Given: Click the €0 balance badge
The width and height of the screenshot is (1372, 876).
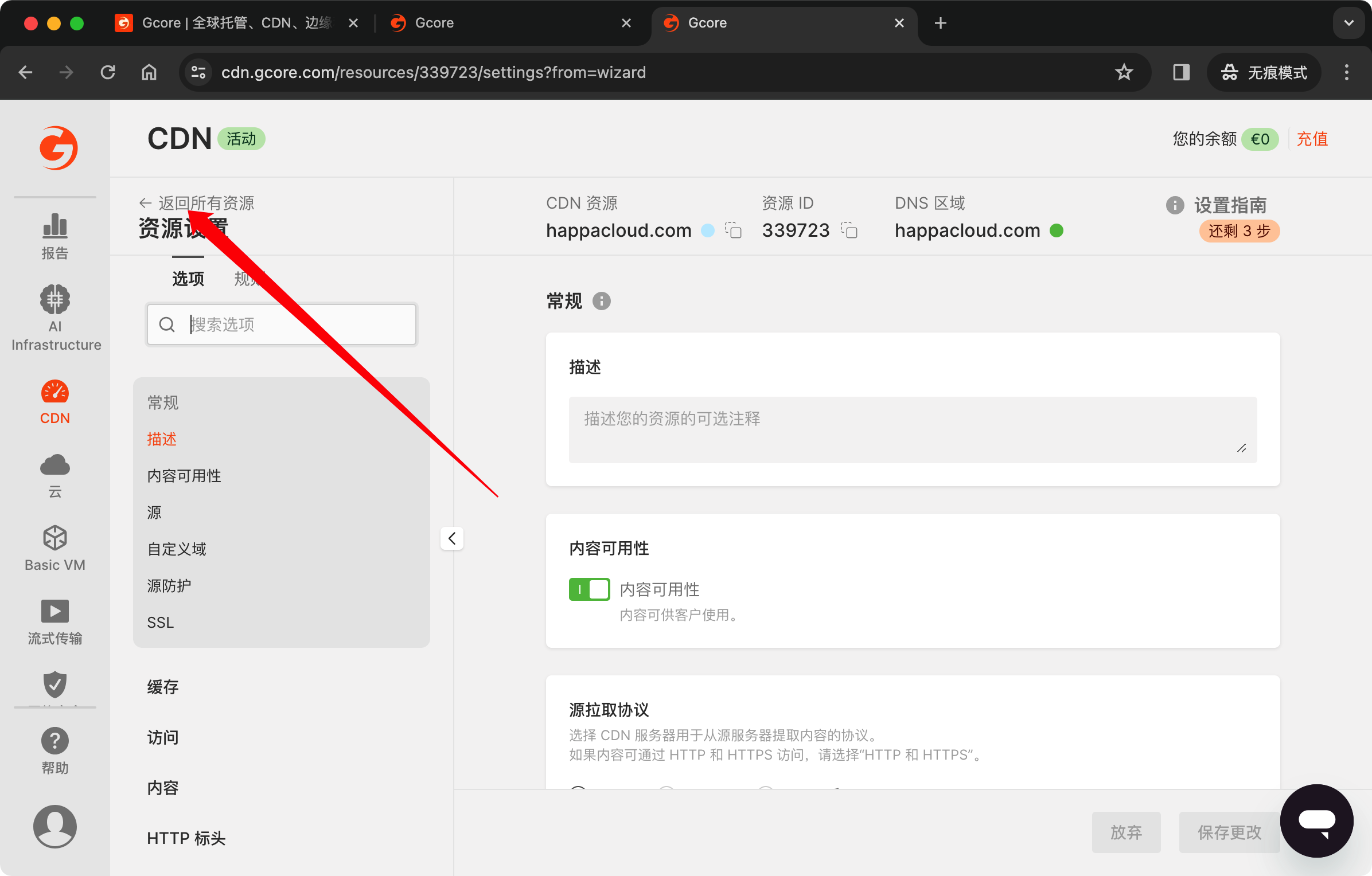Looking at the screenshot, I should pyautogui.click(x=1260, y=139).
